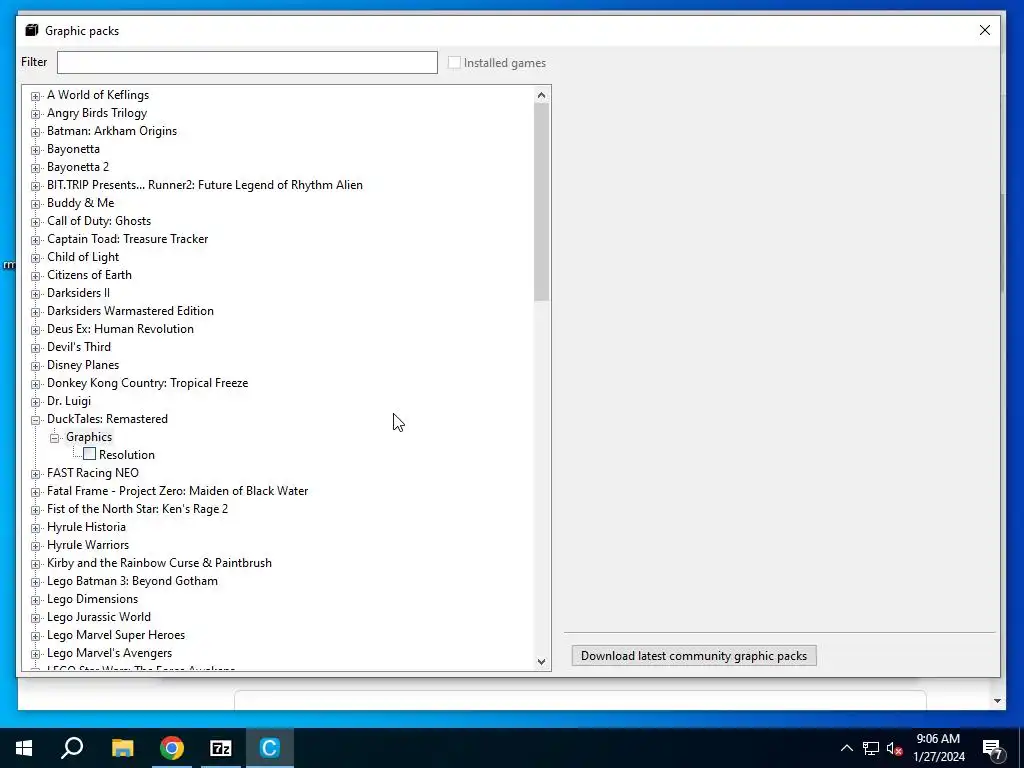Launch Google Chrome from taskbar

[x=172, y=748]
